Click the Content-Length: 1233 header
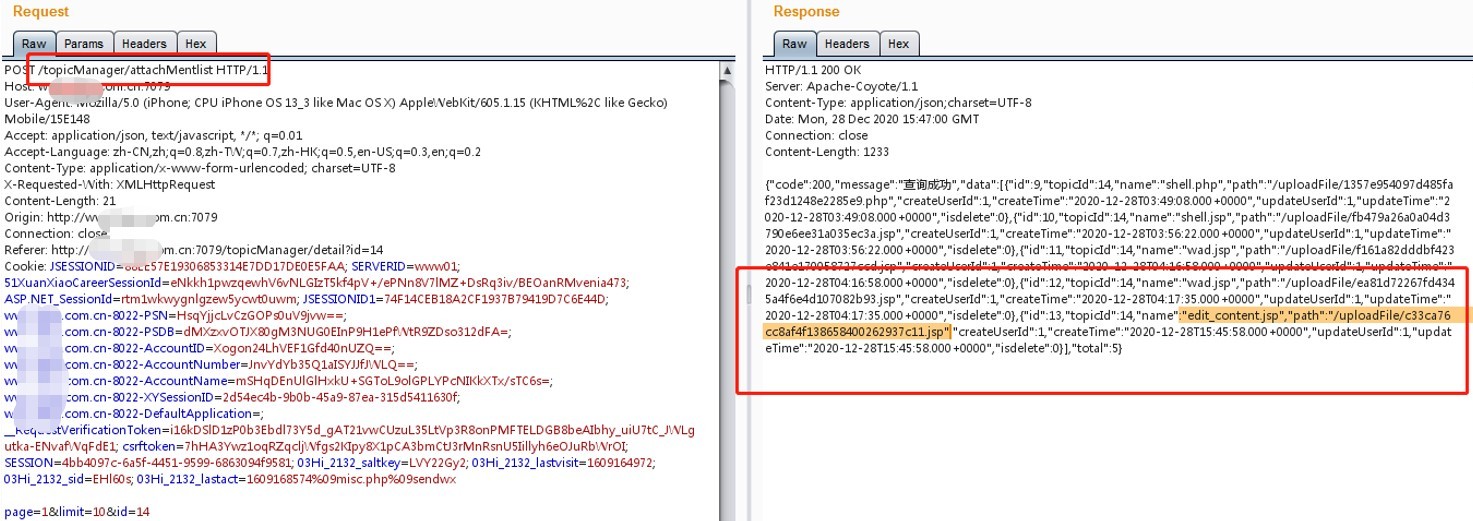Image resolution: width=1473 pixels, height=521 pixels. click(x=826, y=150)
